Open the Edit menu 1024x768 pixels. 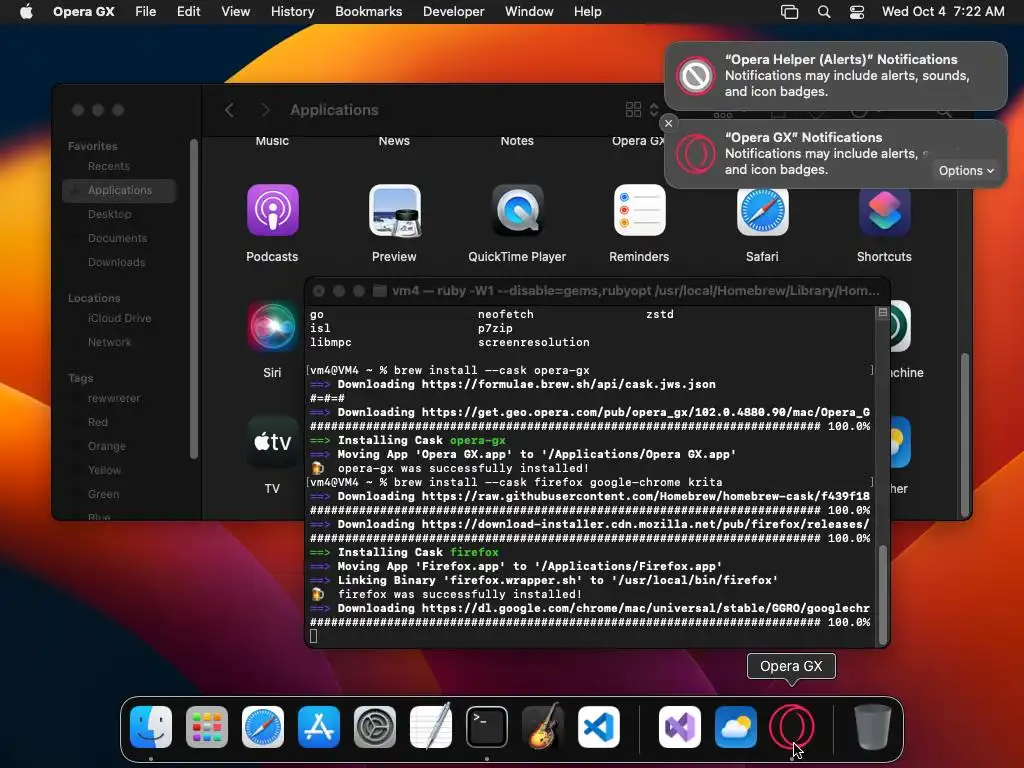pos(189,12)
